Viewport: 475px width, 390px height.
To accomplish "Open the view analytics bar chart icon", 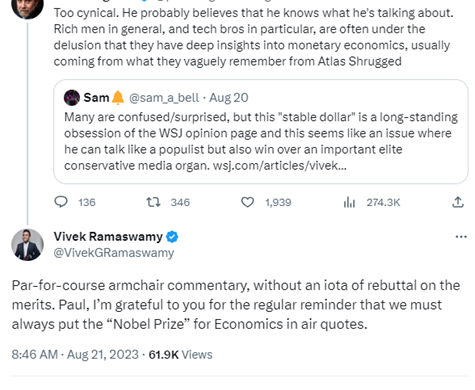I will [x=349, y=202].
